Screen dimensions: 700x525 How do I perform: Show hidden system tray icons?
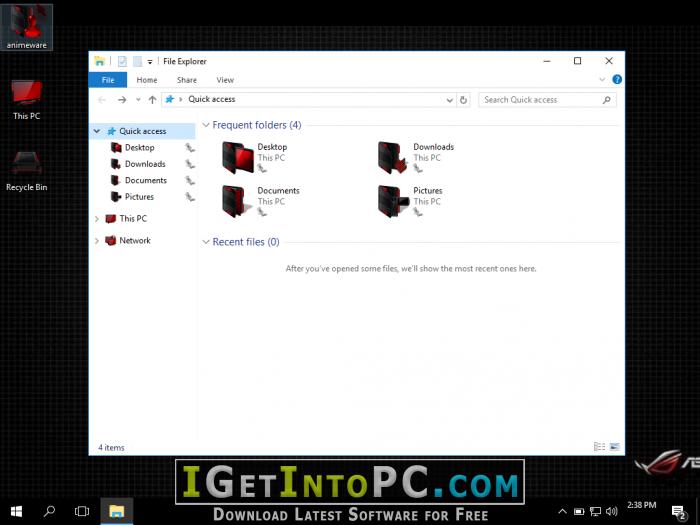click(562, 511)
